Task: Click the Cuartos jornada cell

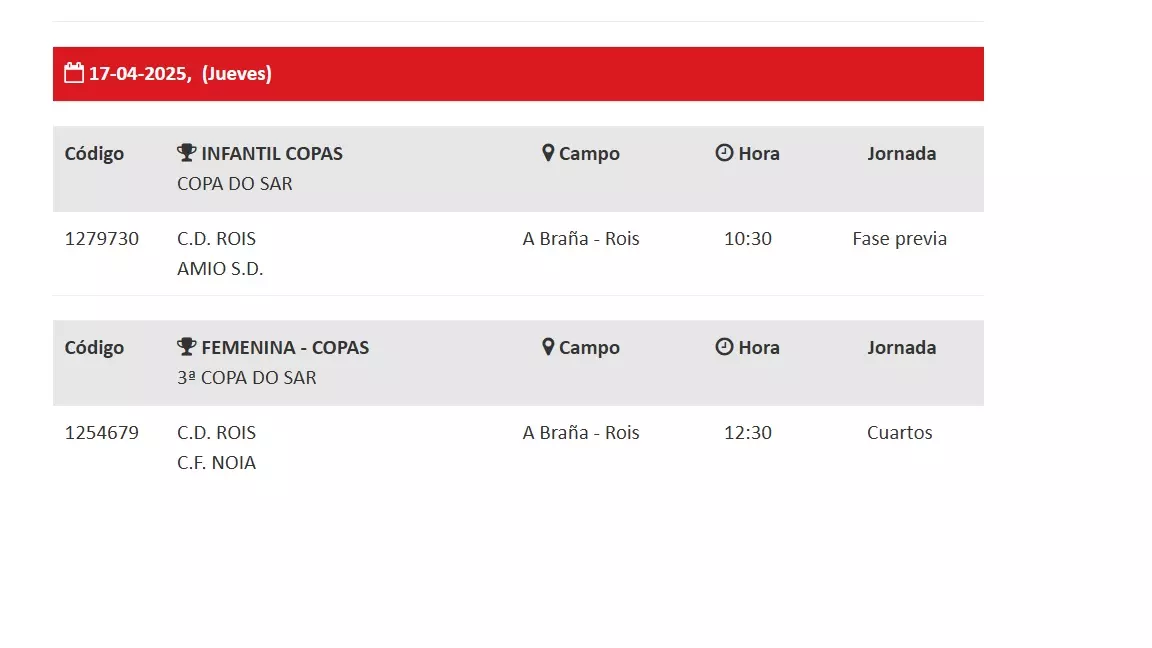Action: point(900,433)
